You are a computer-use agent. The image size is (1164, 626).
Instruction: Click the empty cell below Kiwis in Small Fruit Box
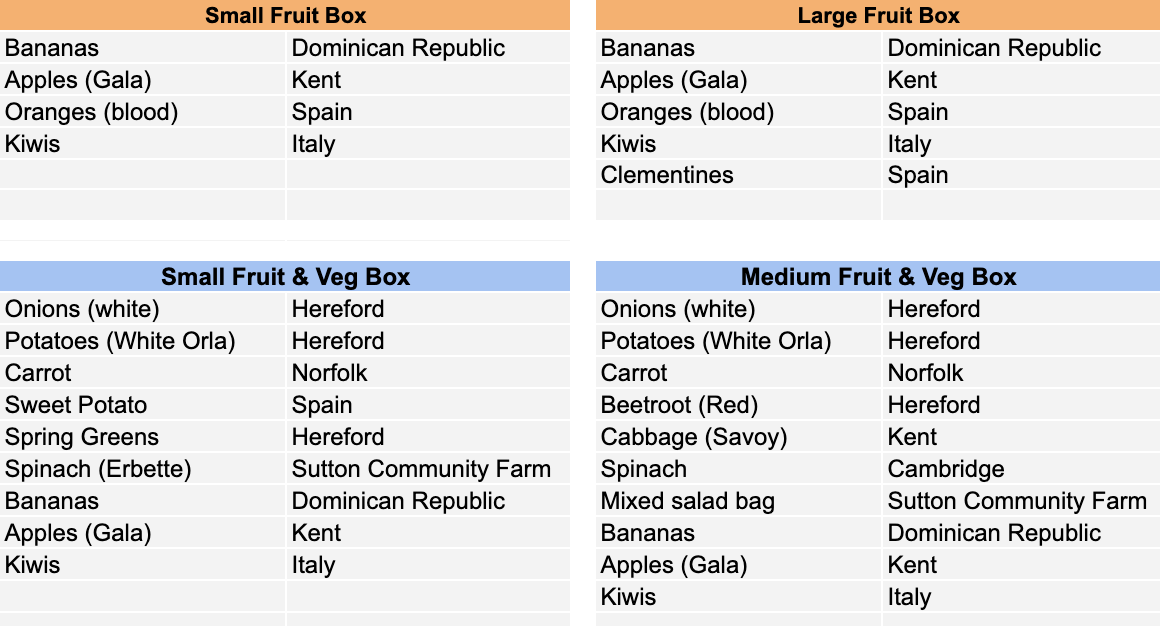143,175
